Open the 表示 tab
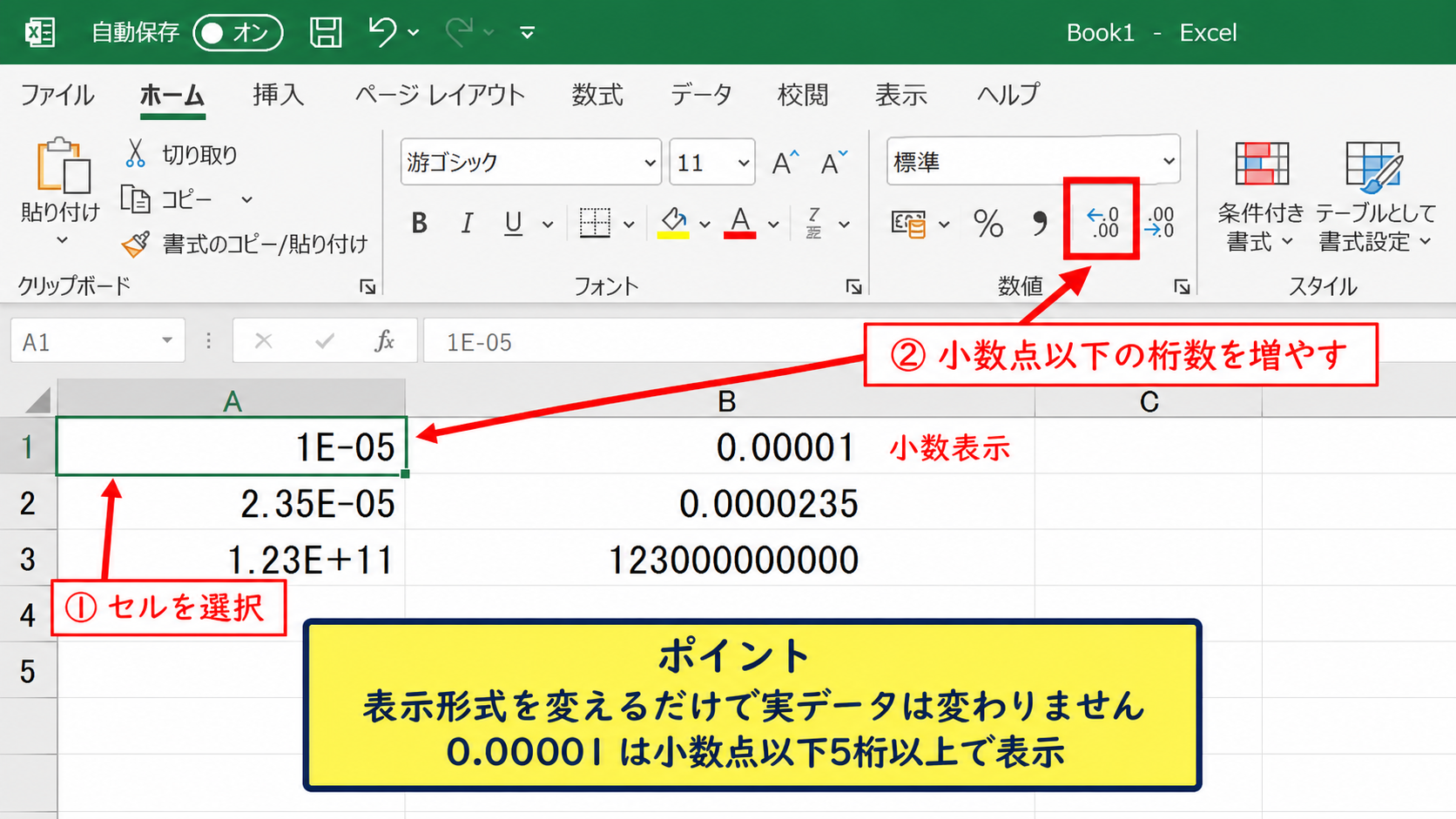Viewport: 1456px width, 819px height. point(900,95)
